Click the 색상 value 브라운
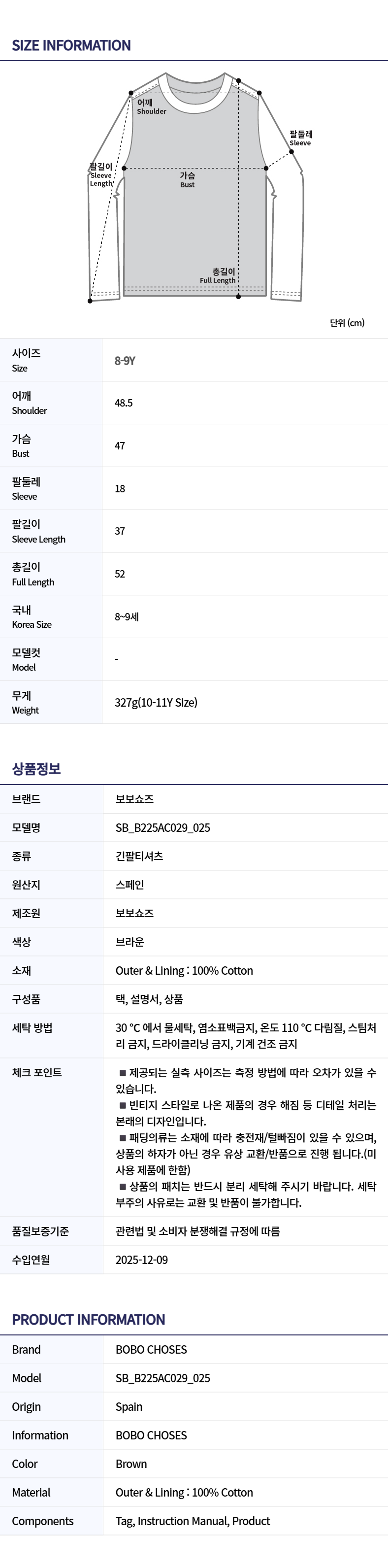This screenshot has height=1568, width=388. 129,942
